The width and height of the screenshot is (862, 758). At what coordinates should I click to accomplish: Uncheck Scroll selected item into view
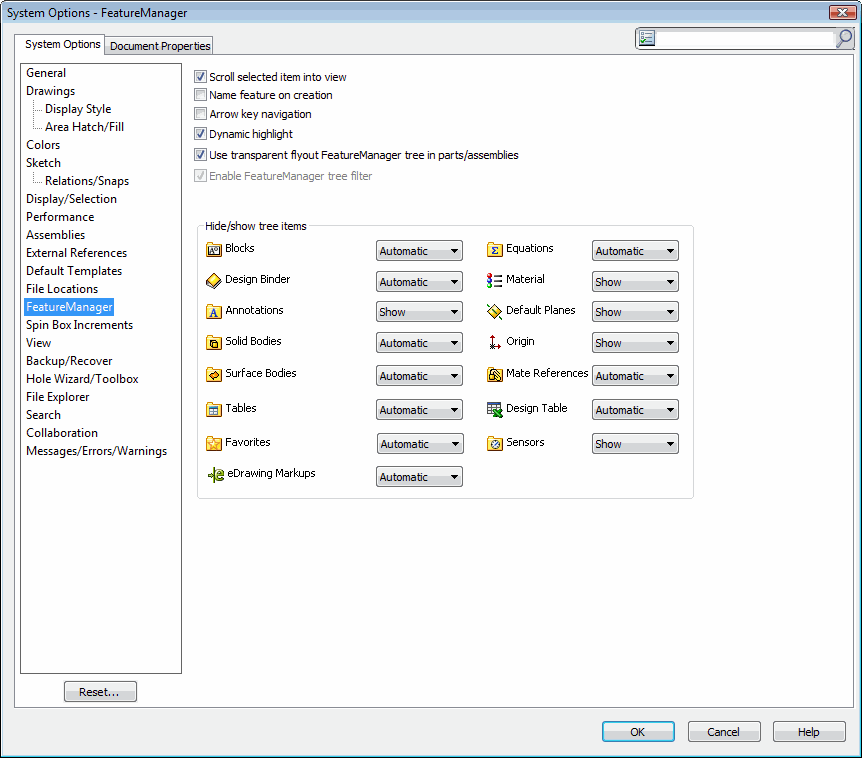pyautogui.click(x=200, y=76)
